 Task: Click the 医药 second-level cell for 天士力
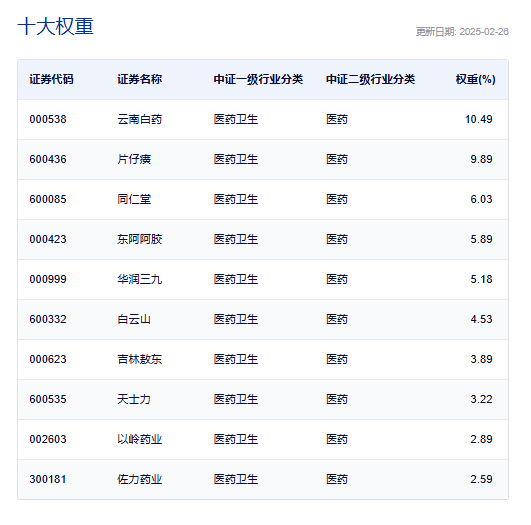pyautogui.click(x=337, y=399)
